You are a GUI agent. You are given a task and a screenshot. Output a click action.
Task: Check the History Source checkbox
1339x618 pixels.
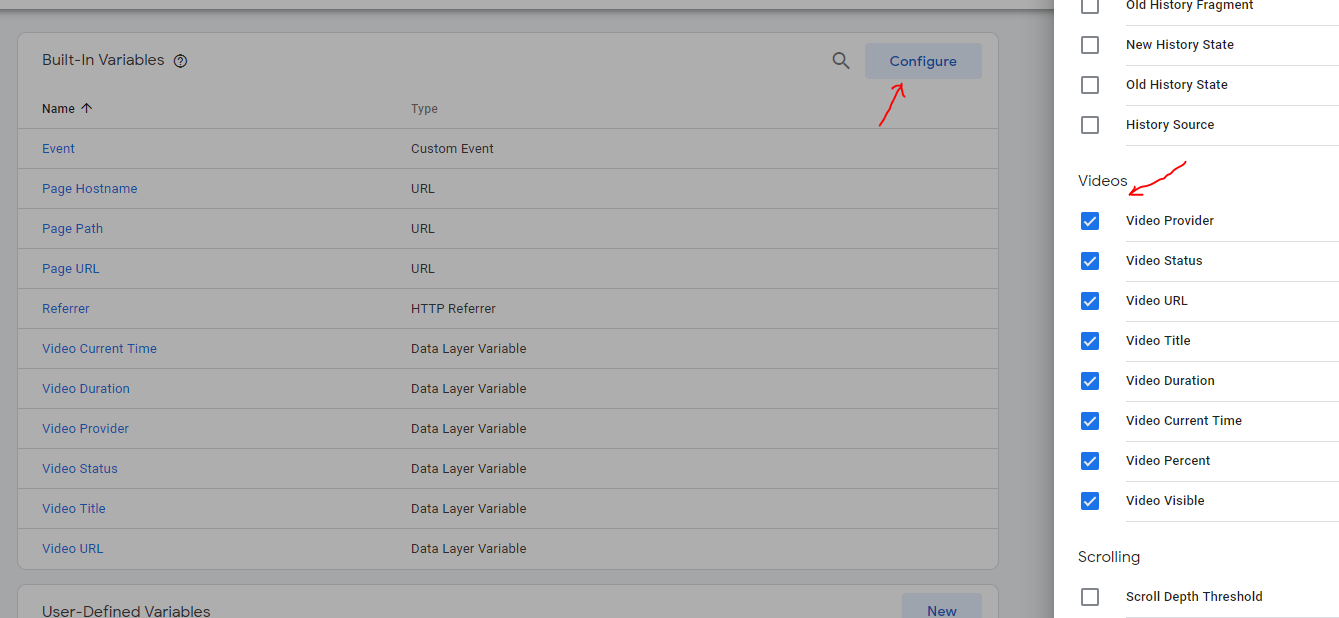[x=1090, y=125]
